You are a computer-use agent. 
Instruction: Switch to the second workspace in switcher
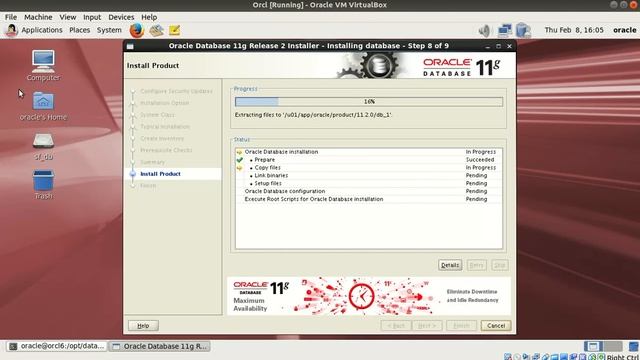(x=613, y=347)
